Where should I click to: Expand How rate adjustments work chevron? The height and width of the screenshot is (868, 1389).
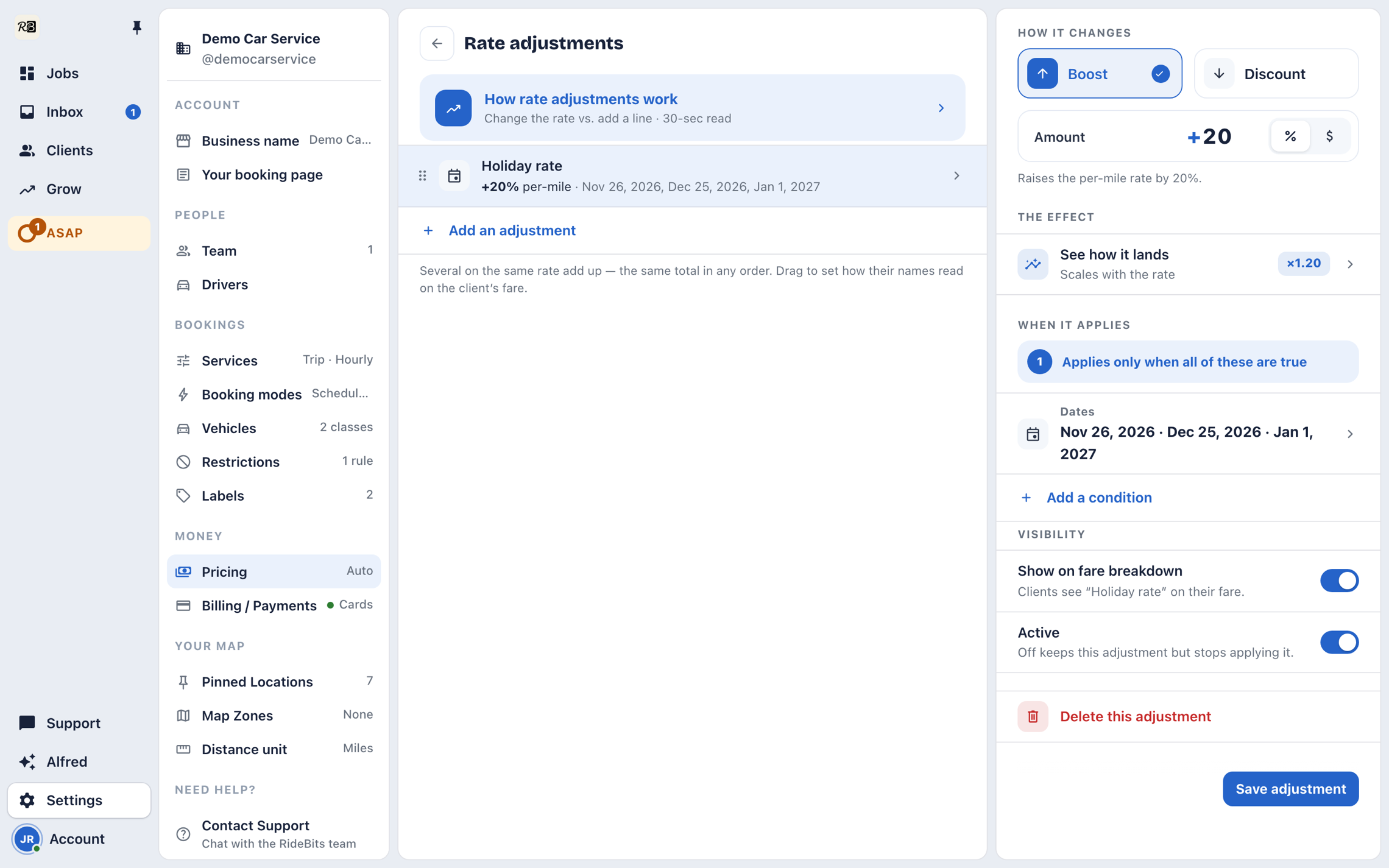pos(941,108)
